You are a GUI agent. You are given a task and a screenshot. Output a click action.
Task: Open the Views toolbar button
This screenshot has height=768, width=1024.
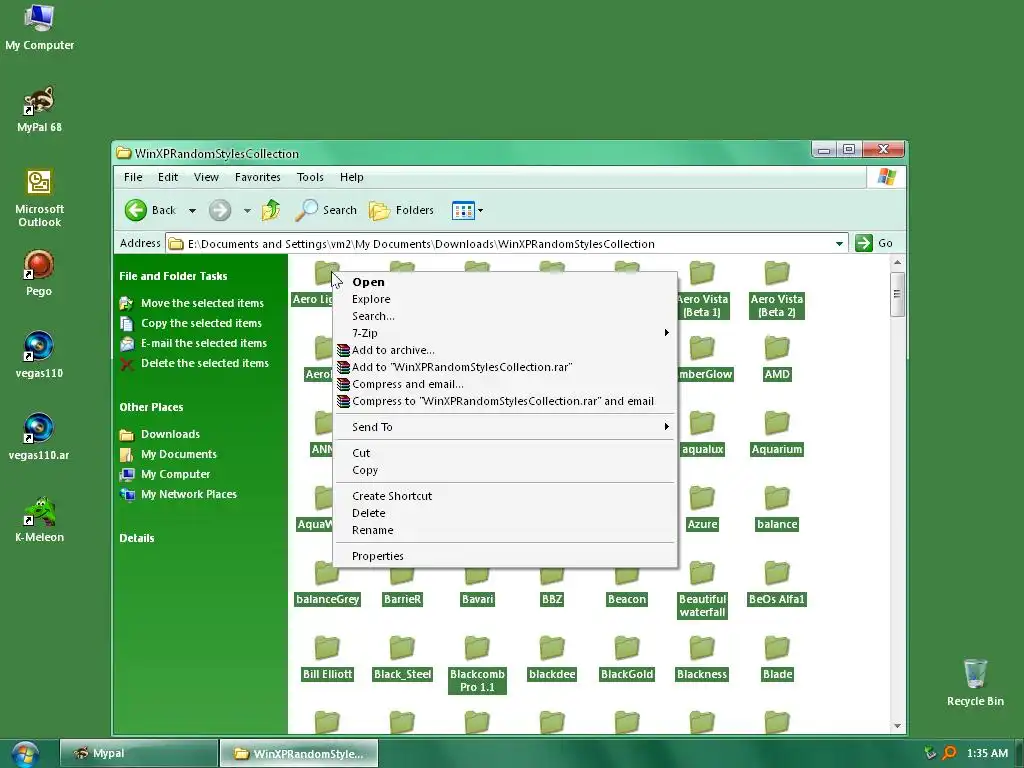[x=463, y=210]
